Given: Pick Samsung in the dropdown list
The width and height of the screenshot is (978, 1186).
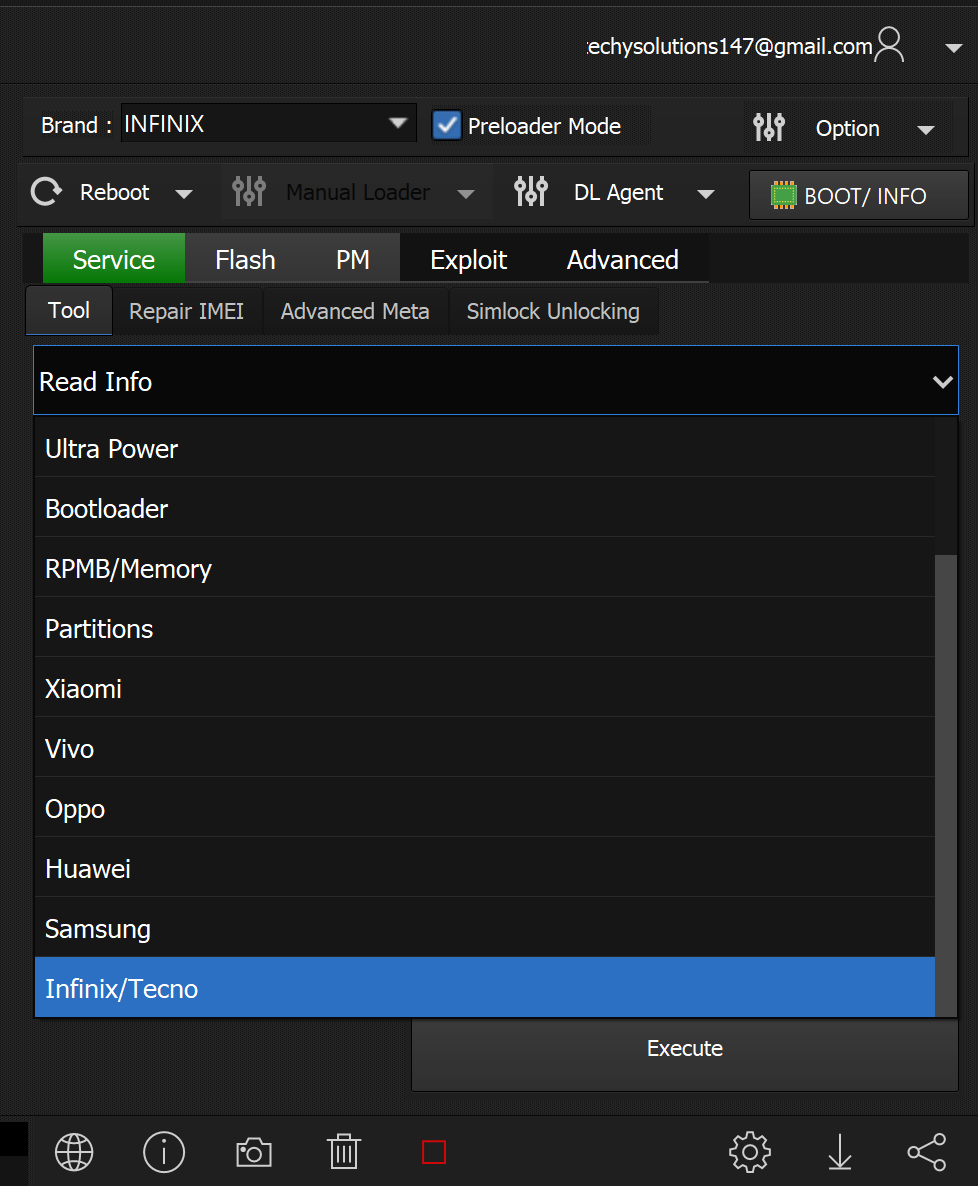Looking at the screenshot, I should (x=485, y=928).
